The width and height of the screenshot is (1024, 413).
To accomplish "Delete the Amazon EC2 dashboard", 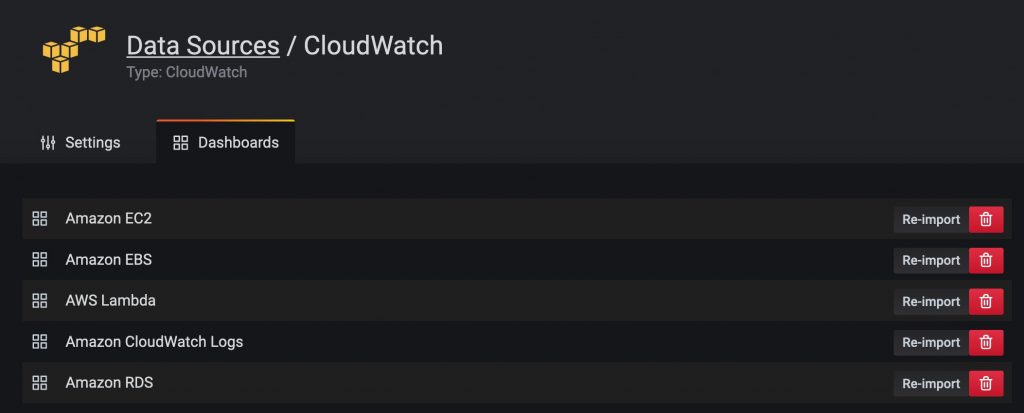I will tap(986, 220).
